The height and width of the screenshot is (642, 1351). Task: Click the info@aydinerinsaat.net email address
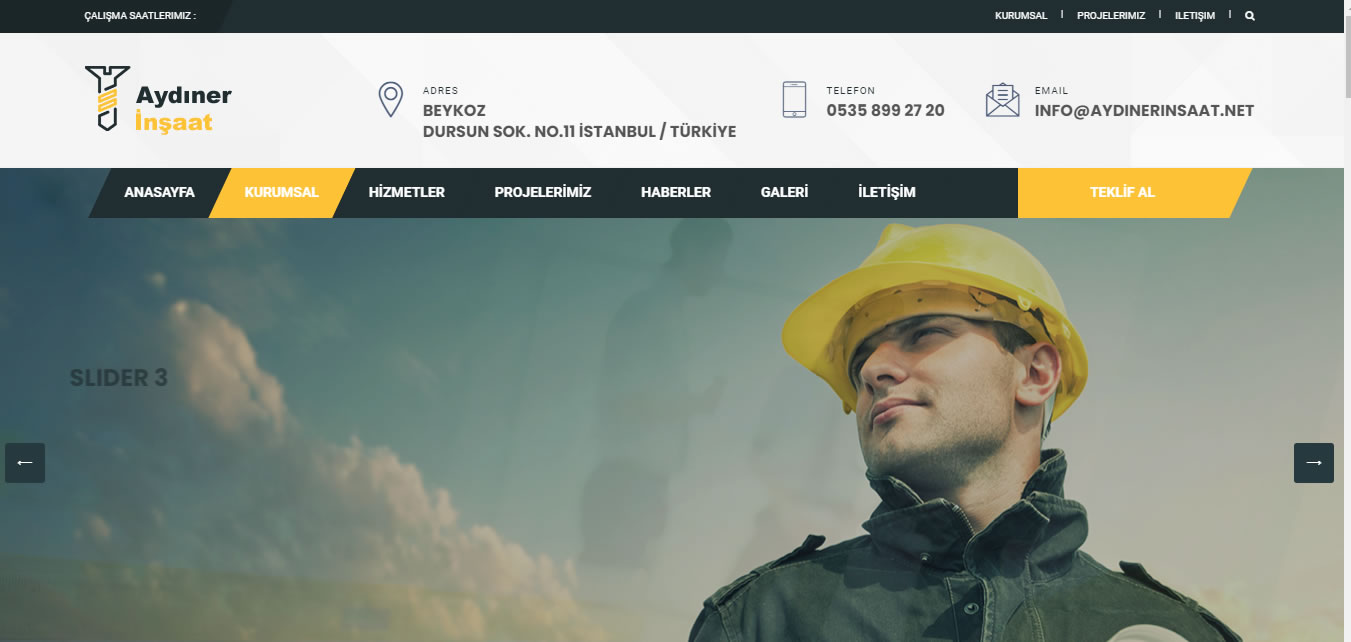1144,111
